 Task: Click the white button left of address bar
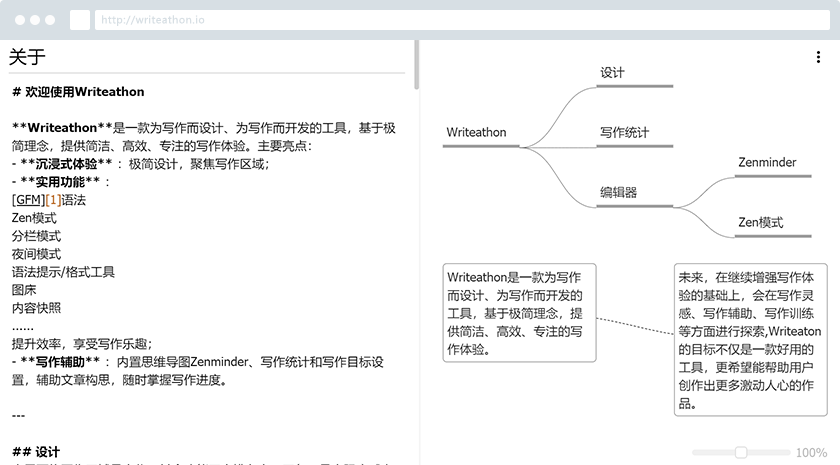click(x=80, y=20)
